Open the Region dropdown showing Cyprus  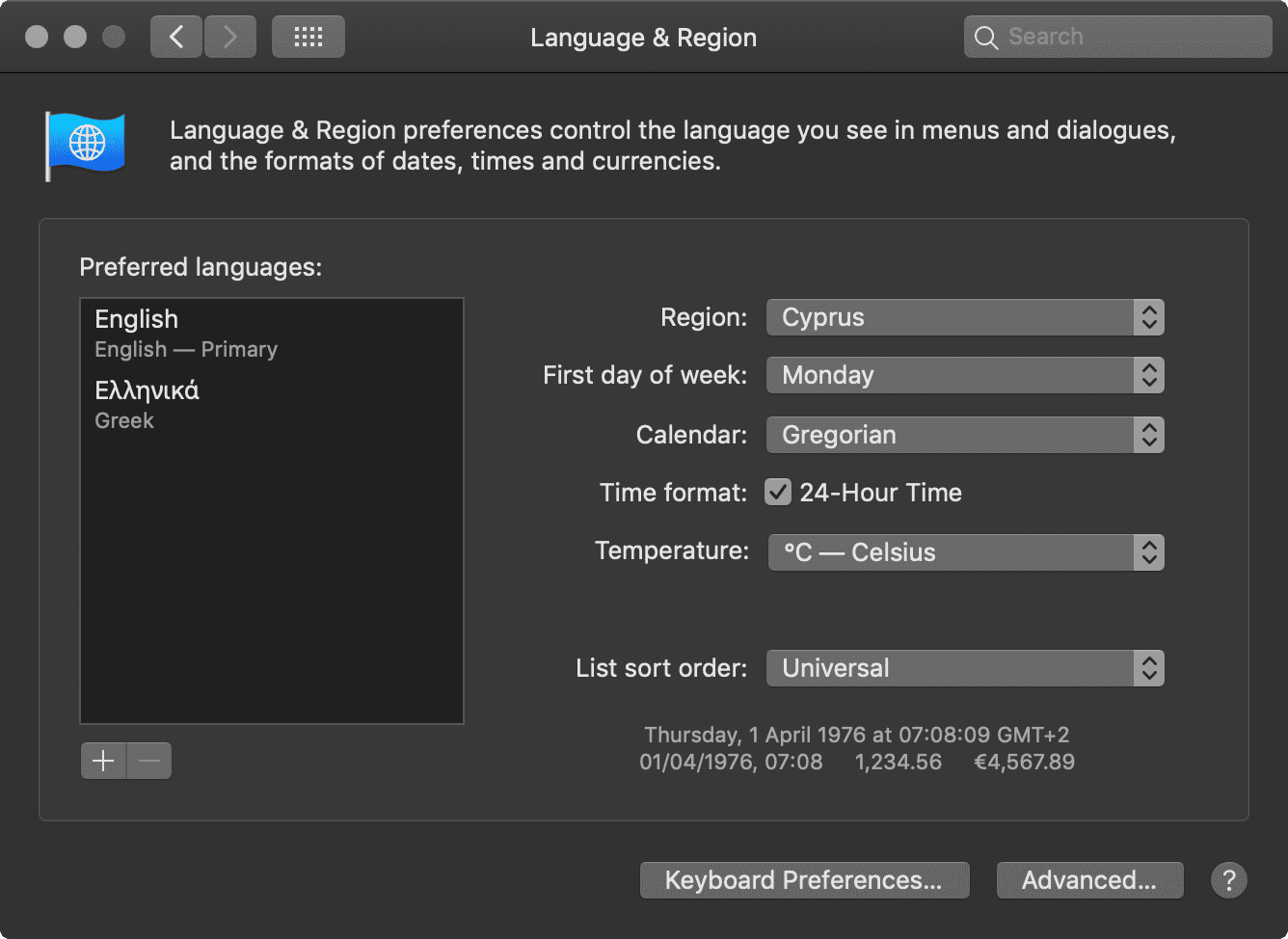pos(965,317)
